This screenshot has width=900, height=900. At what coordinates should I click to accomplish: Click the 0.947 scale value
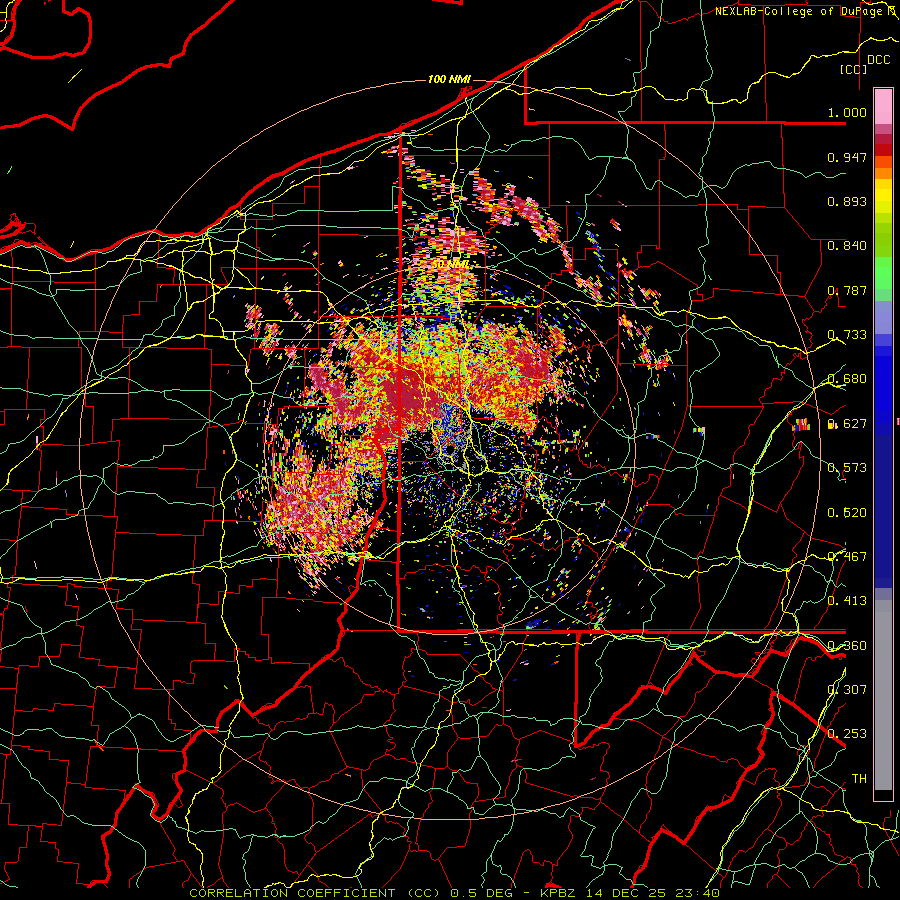point(847,157)
